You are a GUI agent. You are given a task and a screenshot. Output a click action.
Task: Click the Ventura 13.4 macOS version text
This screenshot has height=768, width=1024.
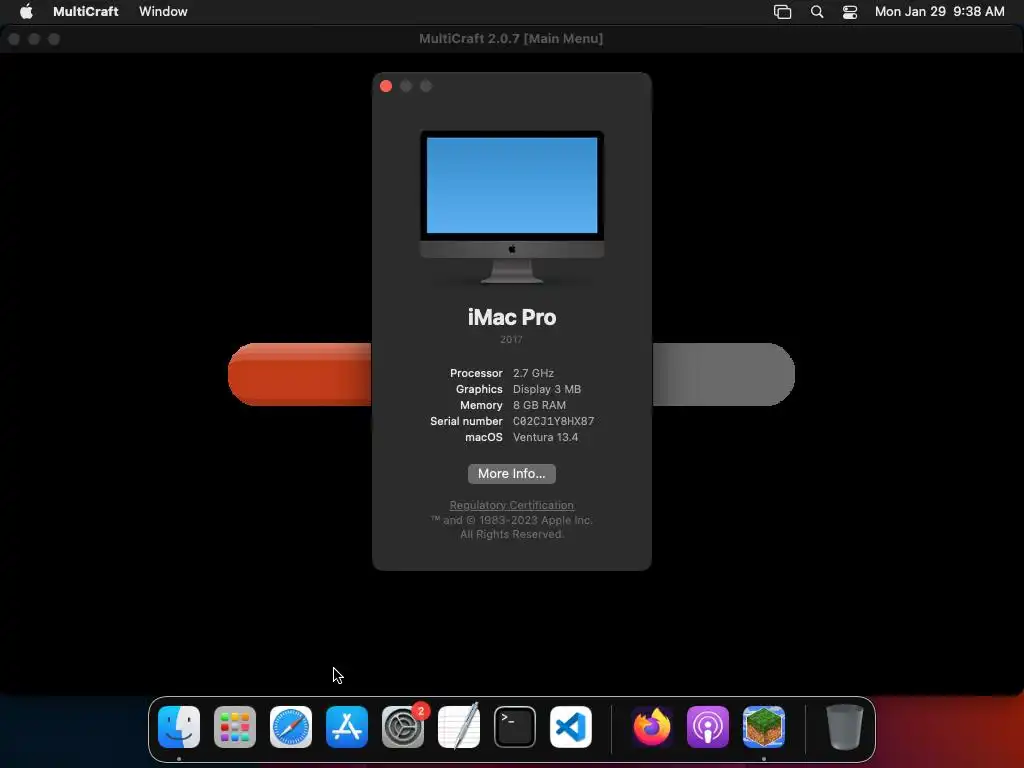pos(545,437)
